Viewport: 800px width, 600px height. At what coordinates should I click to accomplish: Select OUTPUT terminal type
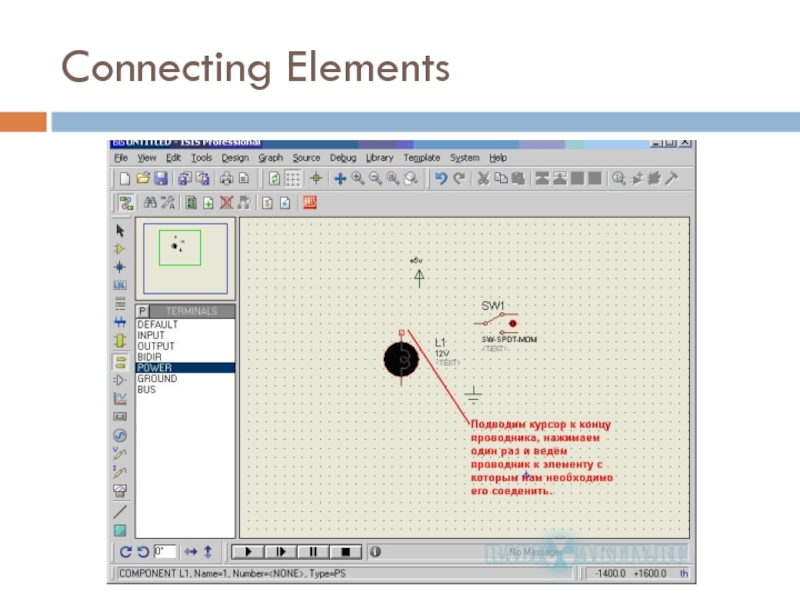click(185, 346)
